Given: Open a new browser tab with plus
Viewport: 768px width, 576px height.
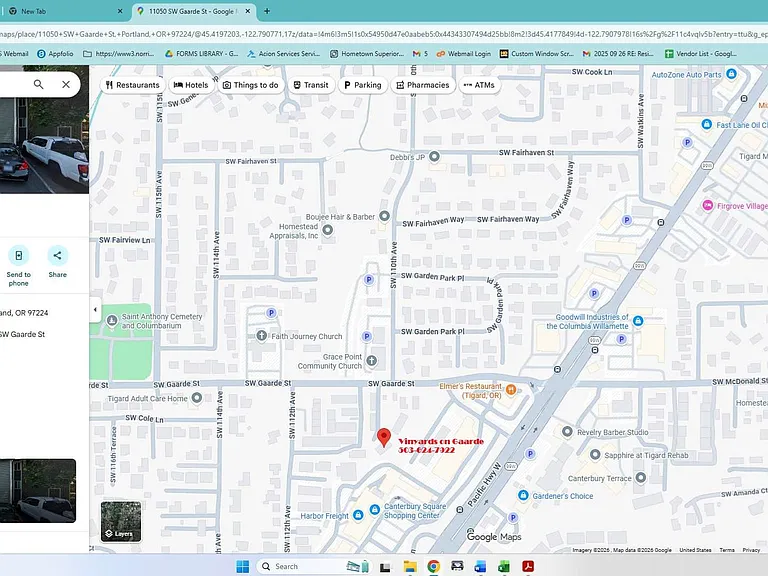Looking at the screenshot, I should click(267, 11).
